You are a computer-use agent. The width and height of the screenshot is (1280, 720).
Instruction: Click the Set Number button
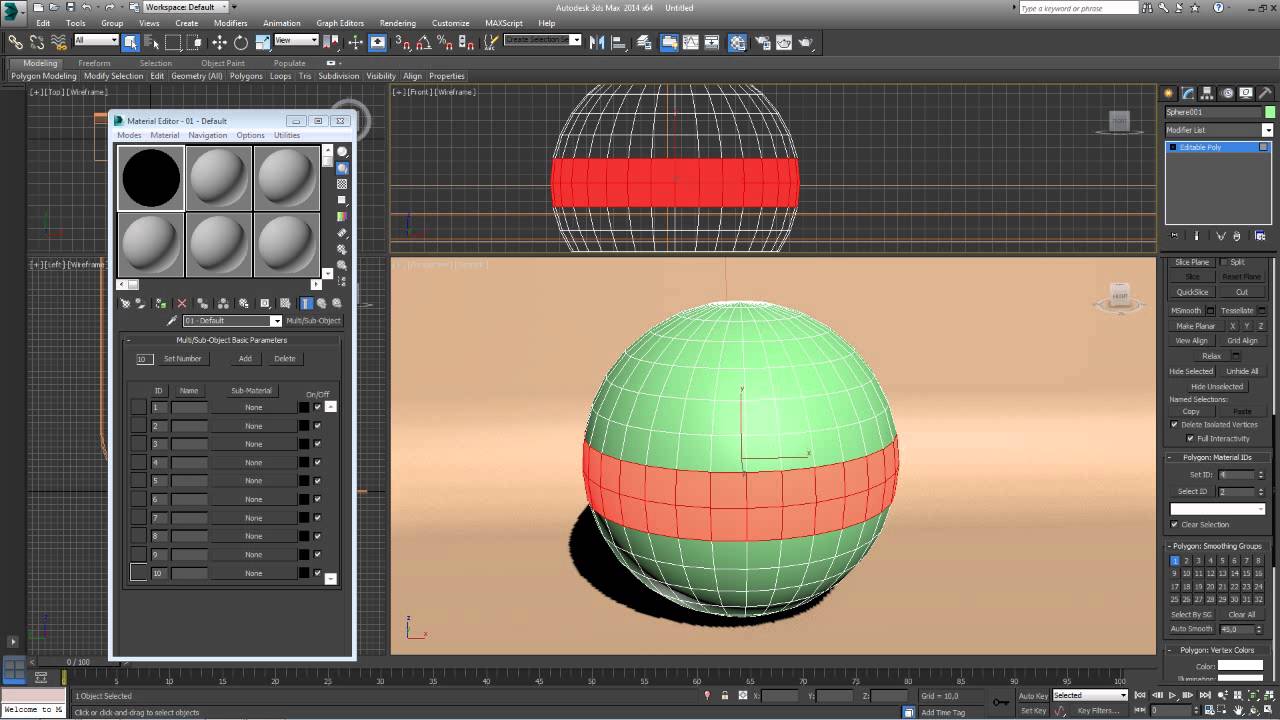(182, 359)
